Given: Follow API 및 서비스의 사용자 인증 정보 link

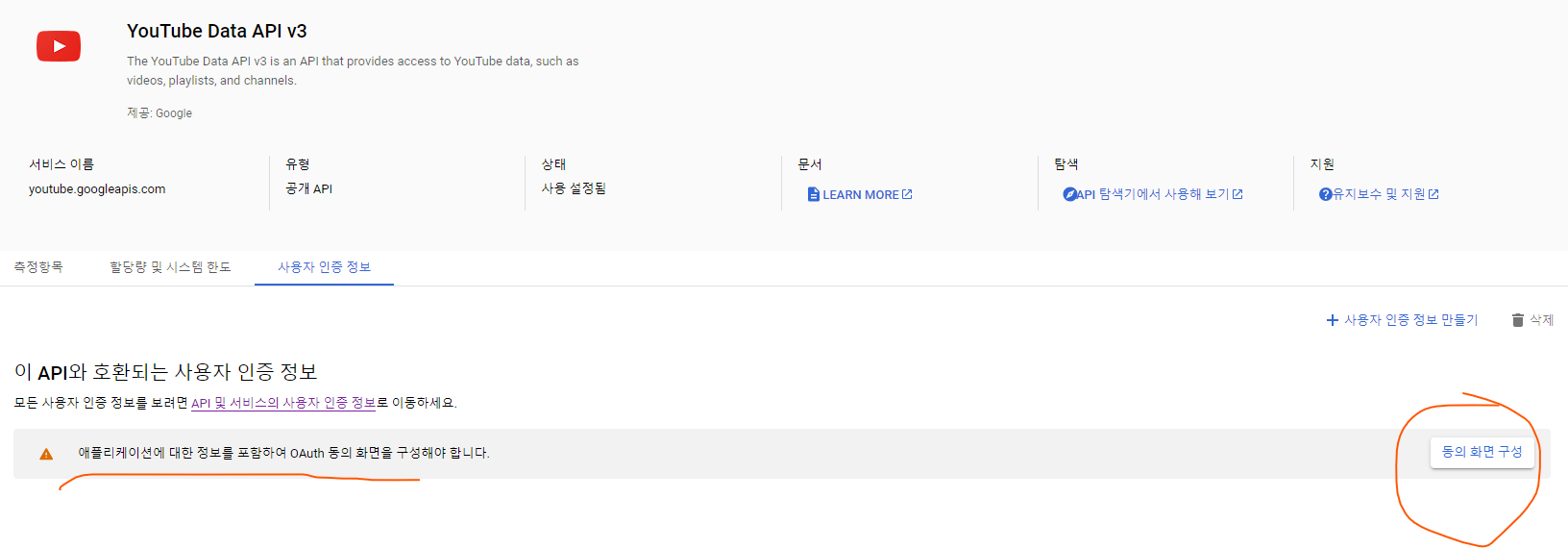Looking at the screenshot, I should pyautogui.click(x=283, y=403).
